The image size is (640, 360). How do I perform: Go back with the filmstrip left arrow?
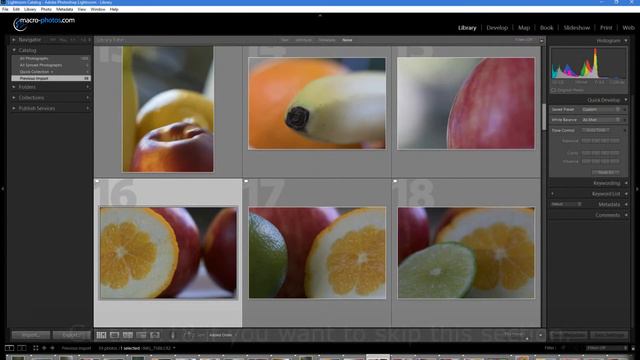(x=44, y=348)
